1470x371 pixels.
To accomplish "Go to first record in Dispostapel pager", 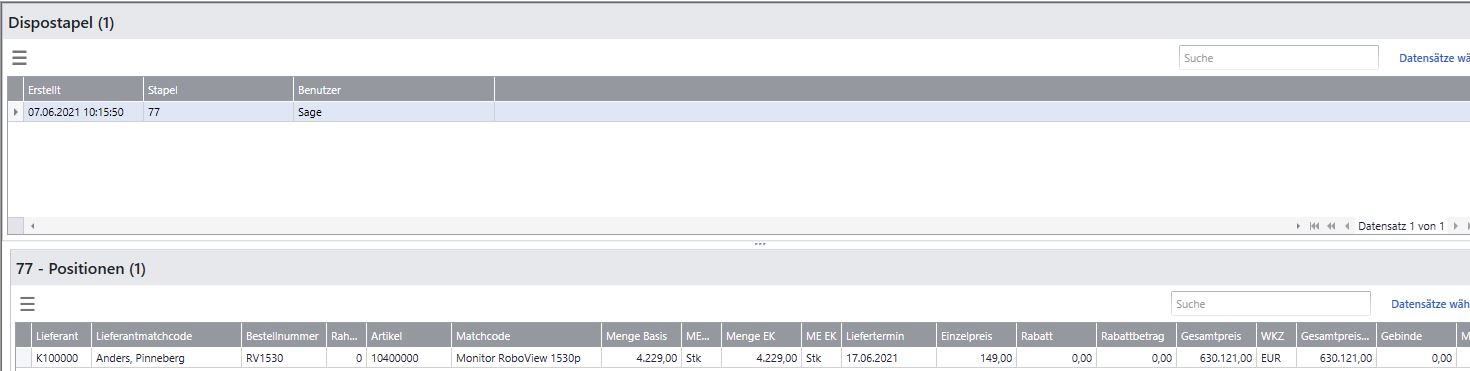I will click(x=1314, y=227).
